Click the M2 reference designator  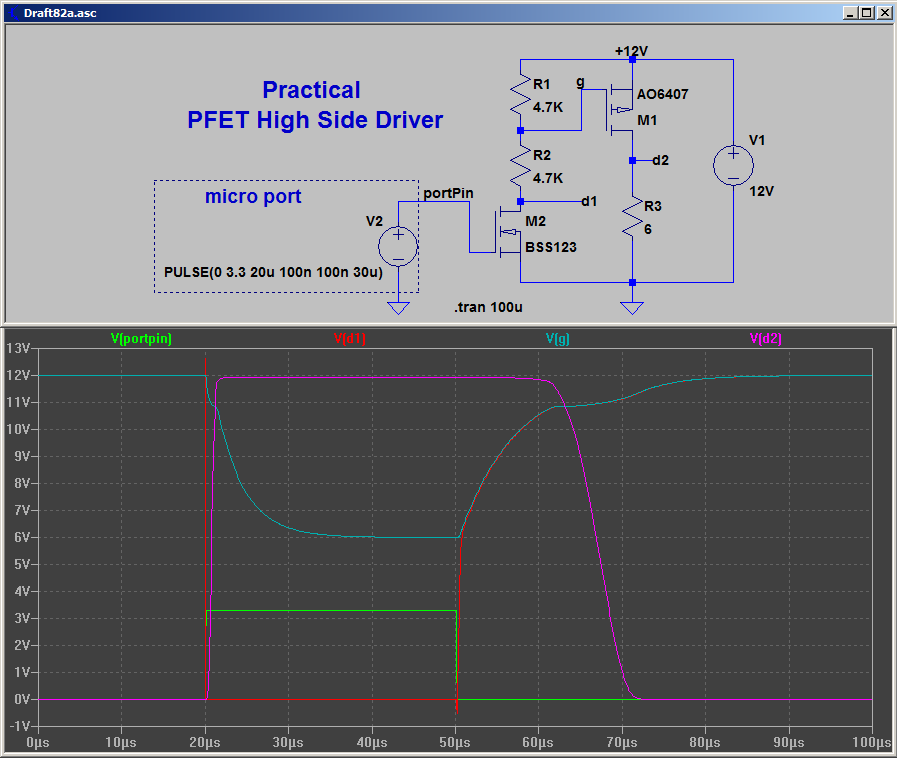[535, 221]
